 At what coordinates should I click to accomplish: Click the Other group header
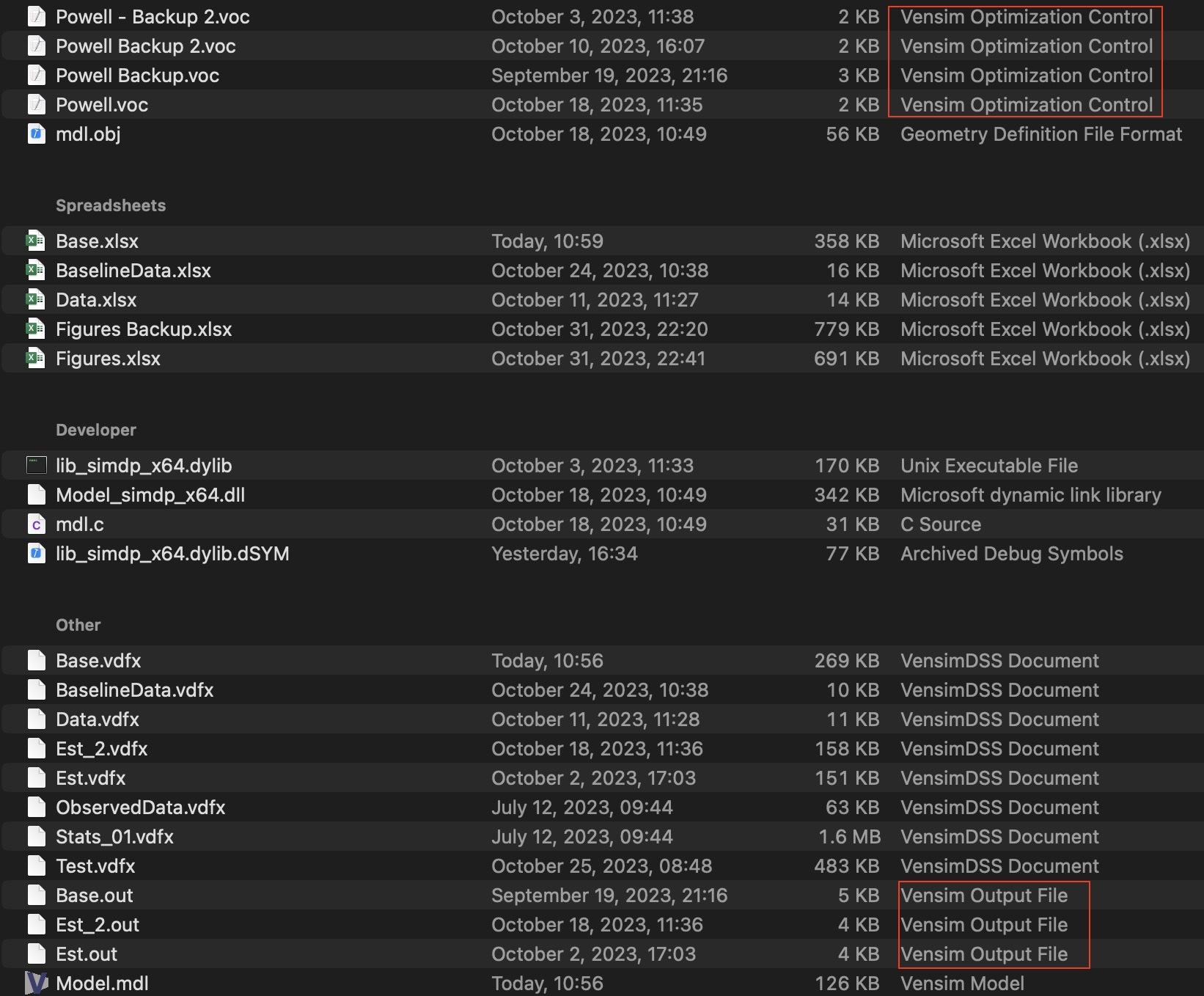(78, 625)
